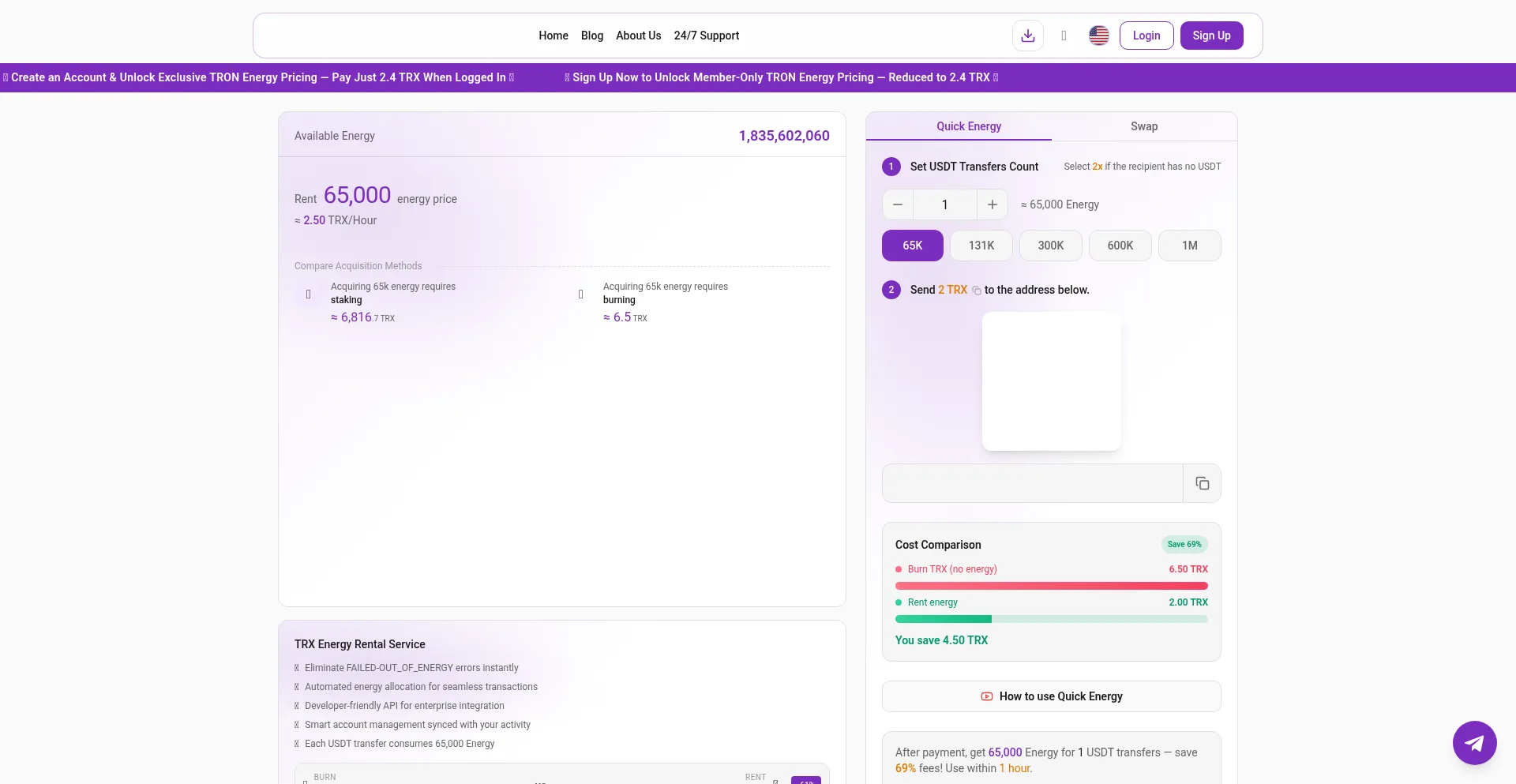Open the US flag language selector
The width and height of the screenshot is (1516, 784).
pos(1099,36)
